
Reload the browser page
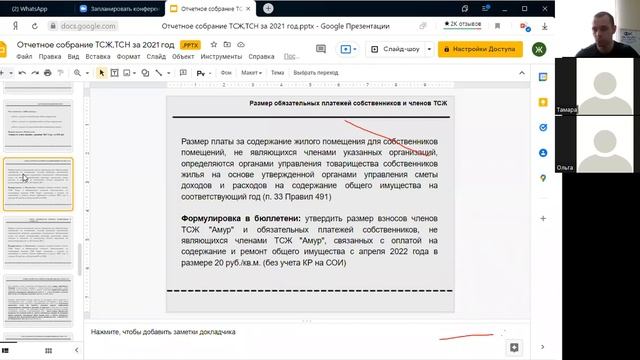pos(35,26)
